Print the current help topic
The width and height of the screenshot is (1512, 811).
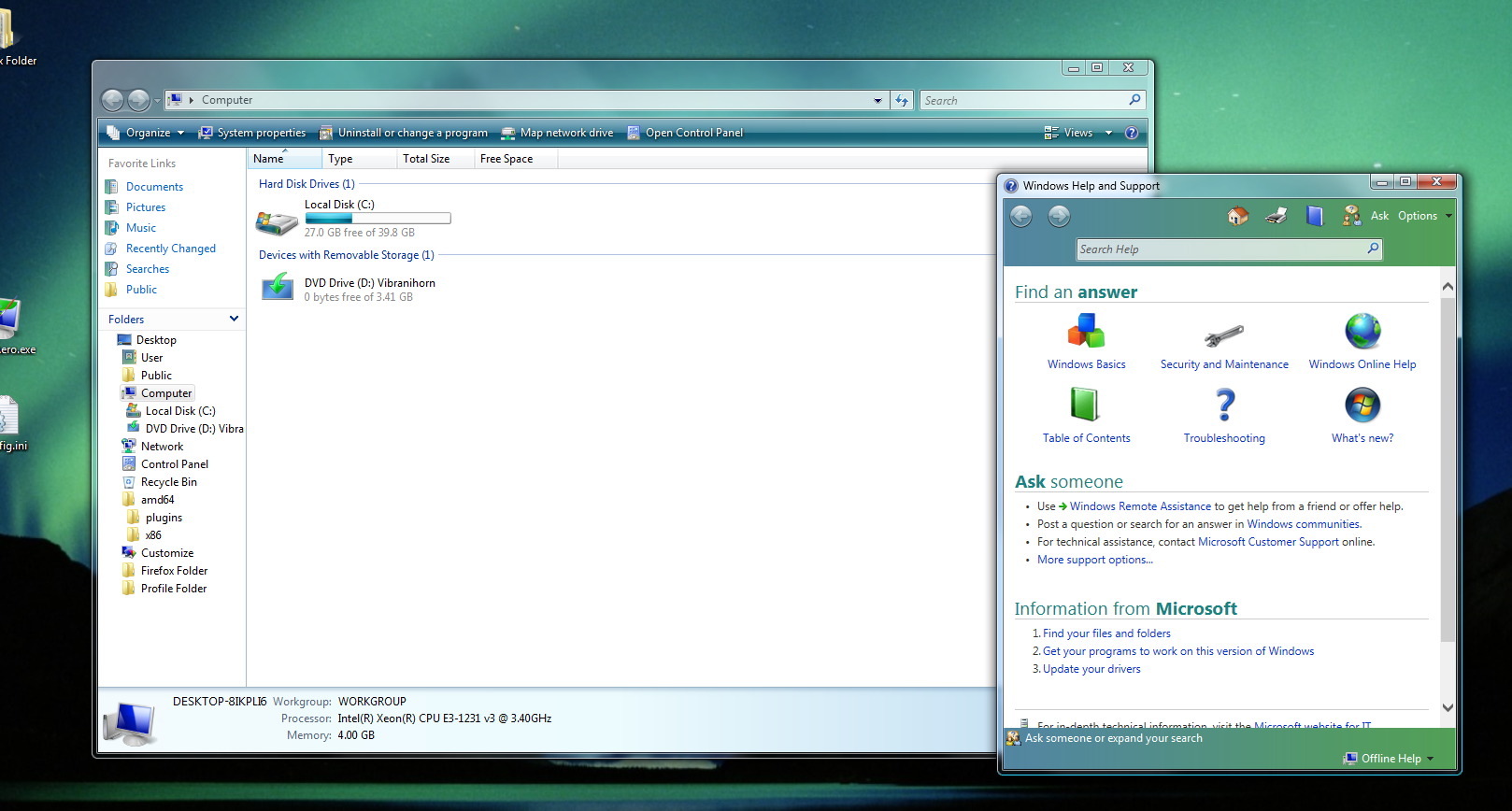[1277, 216]
